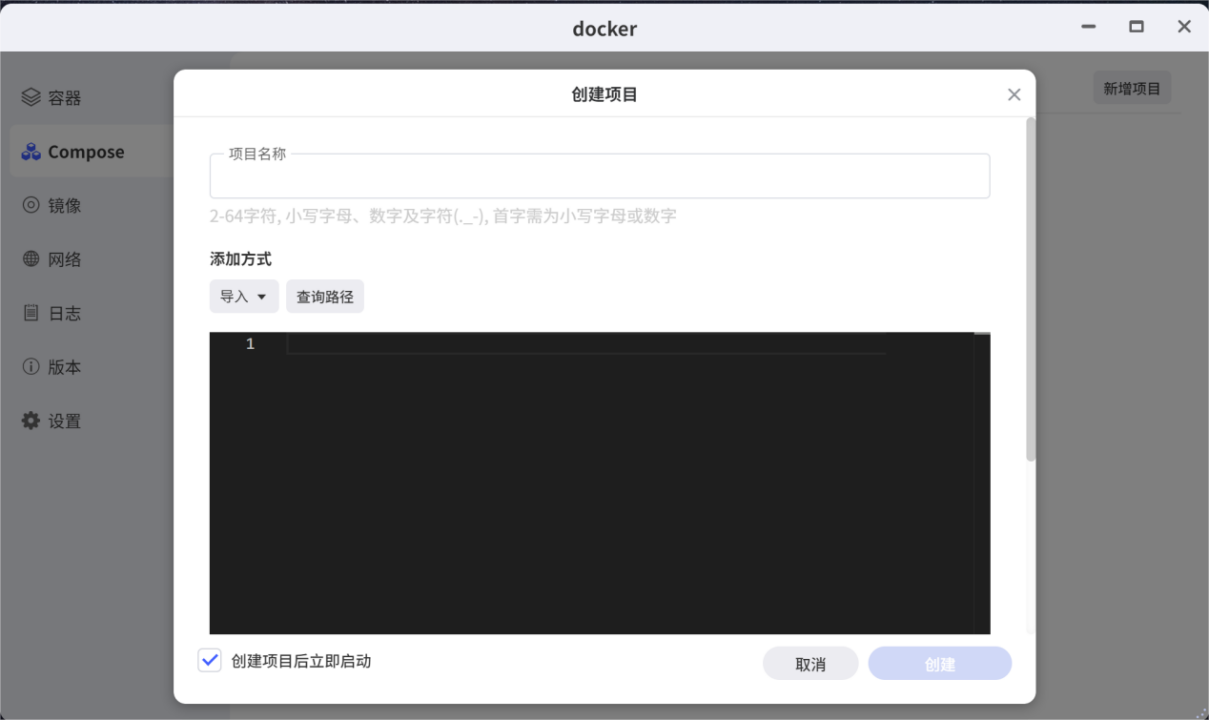Click line number 1 in editor gutter
Screen dimensions: 1209x720
[250, 343]
